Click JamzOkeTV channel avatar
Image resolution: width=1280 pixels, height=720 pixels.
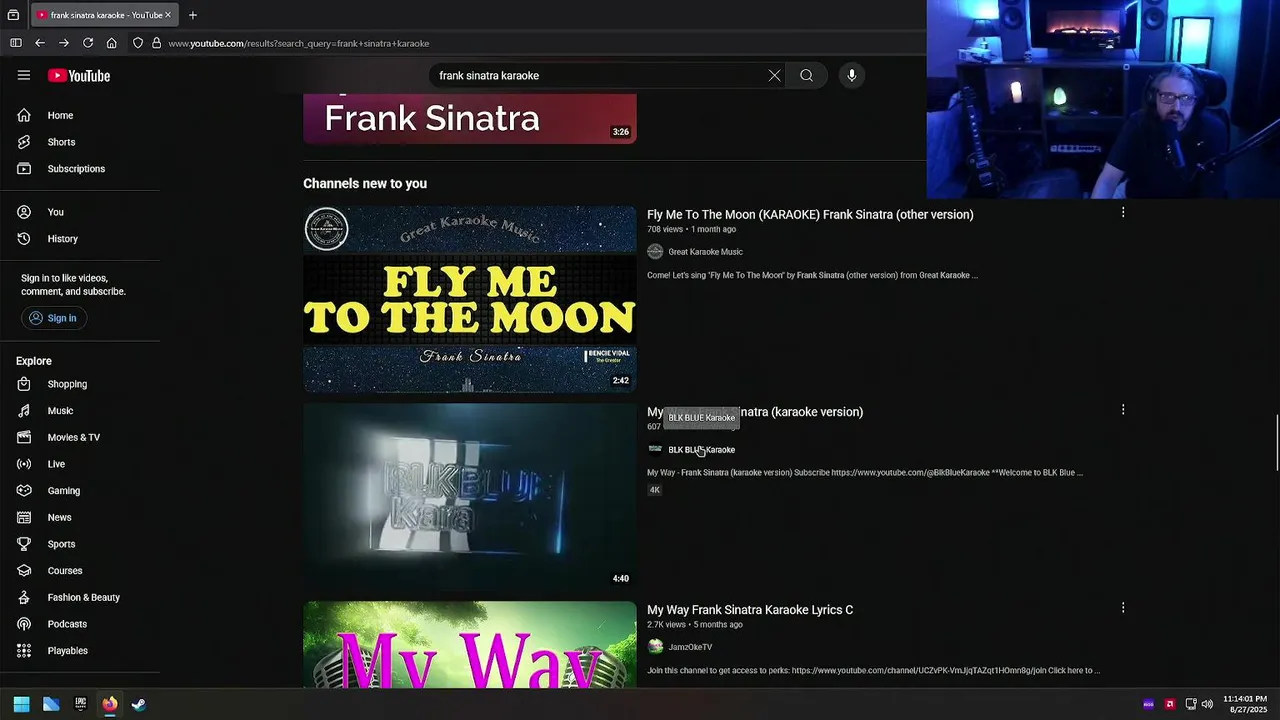point(655,647)
